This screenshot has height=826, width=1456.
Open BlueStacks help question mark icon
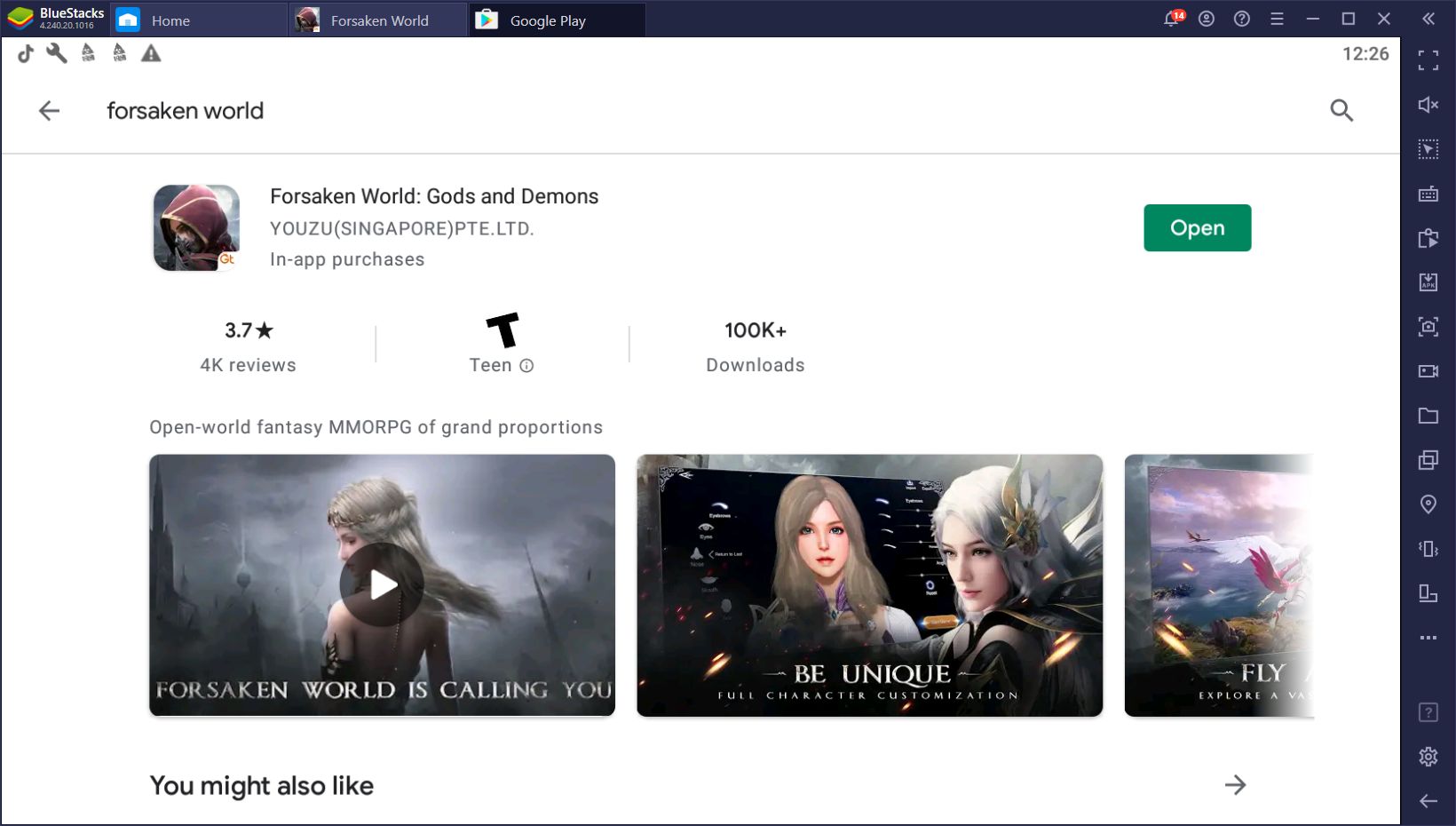[x=1242, y=19]
